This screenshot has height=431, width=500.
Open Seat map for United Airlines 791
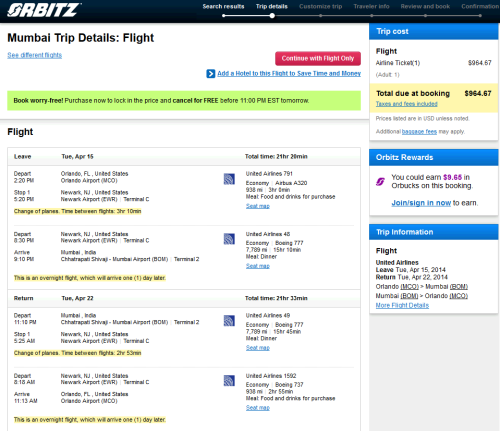[258, 206]
